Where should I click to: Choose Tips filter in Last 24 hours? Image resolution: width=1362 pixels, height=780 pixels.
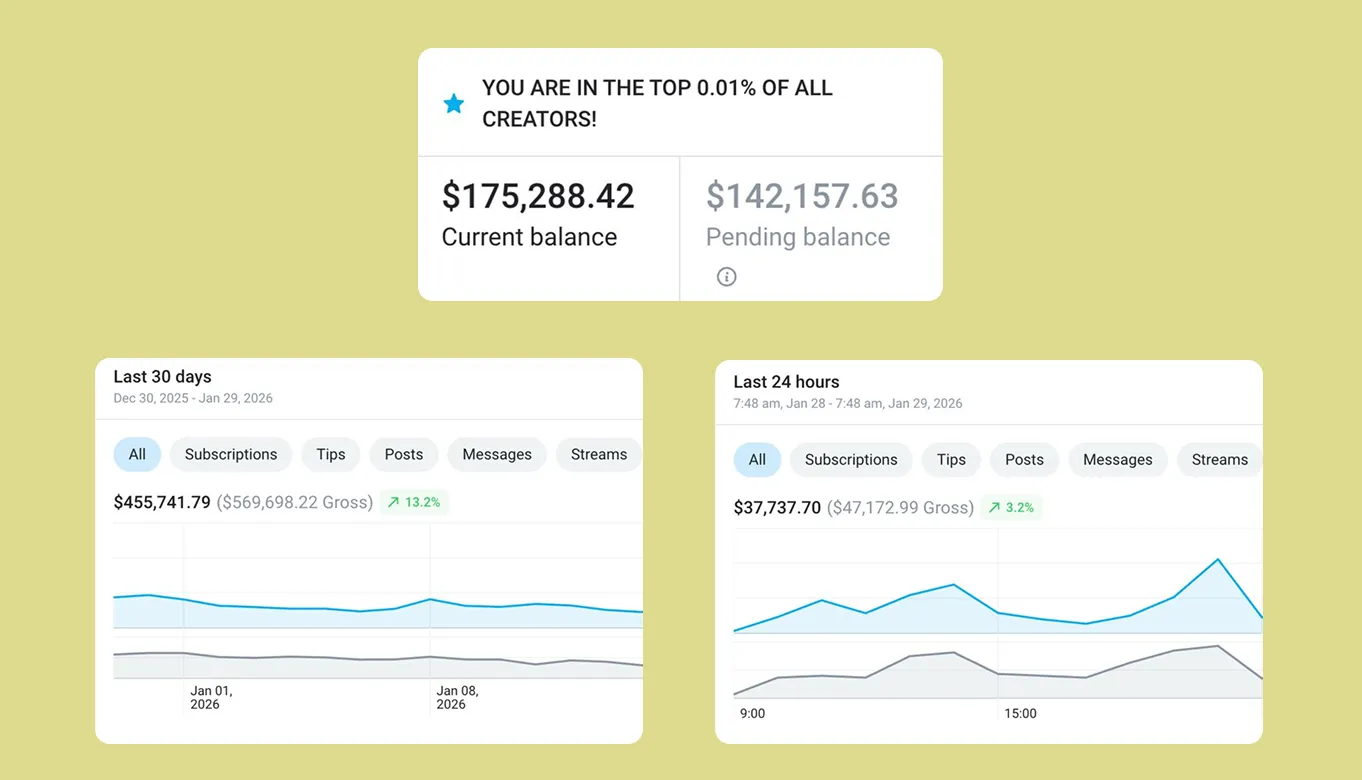(951, 460)
